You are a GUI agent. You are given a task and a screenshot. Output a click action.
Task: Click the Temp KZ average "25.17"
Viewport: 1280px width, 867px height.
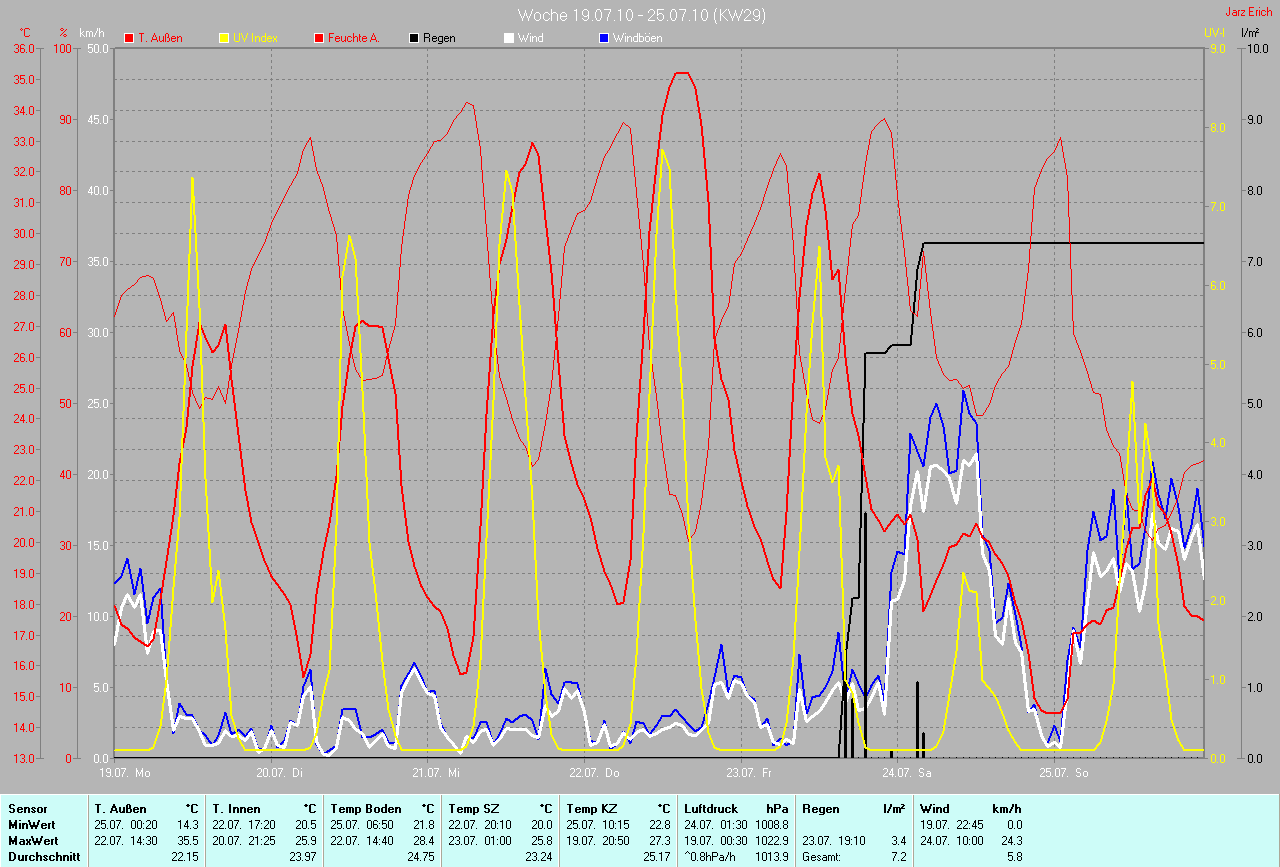click(657, 857)
